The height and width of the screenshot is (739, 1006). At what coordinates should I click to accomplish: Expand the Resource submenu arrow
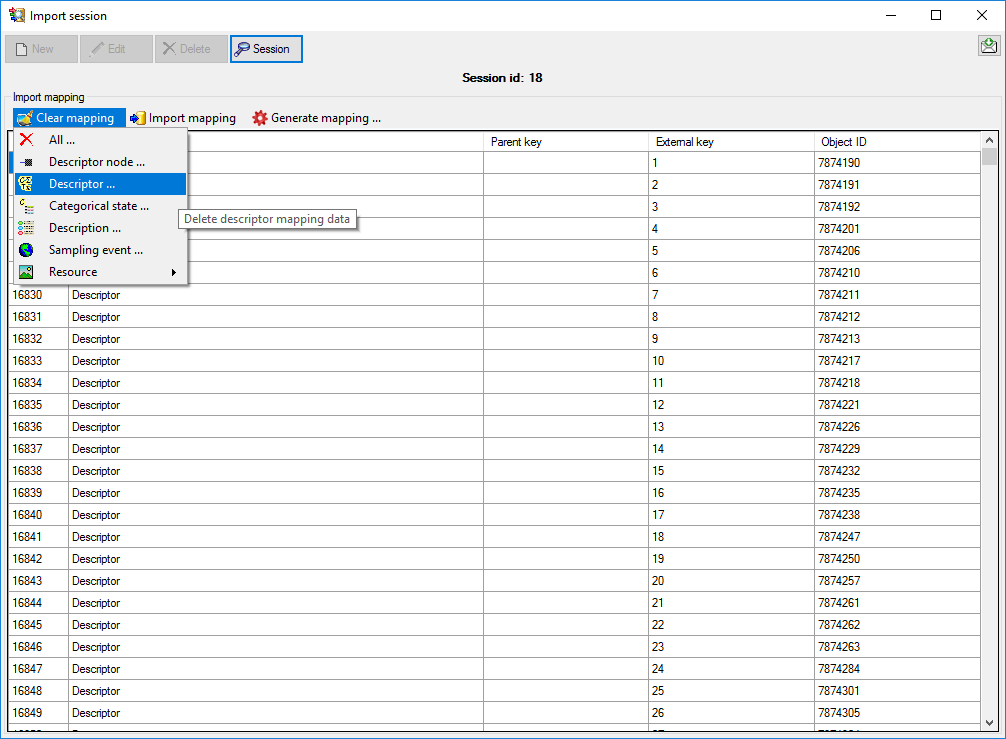pyautogui.click(x=173, y=272)
